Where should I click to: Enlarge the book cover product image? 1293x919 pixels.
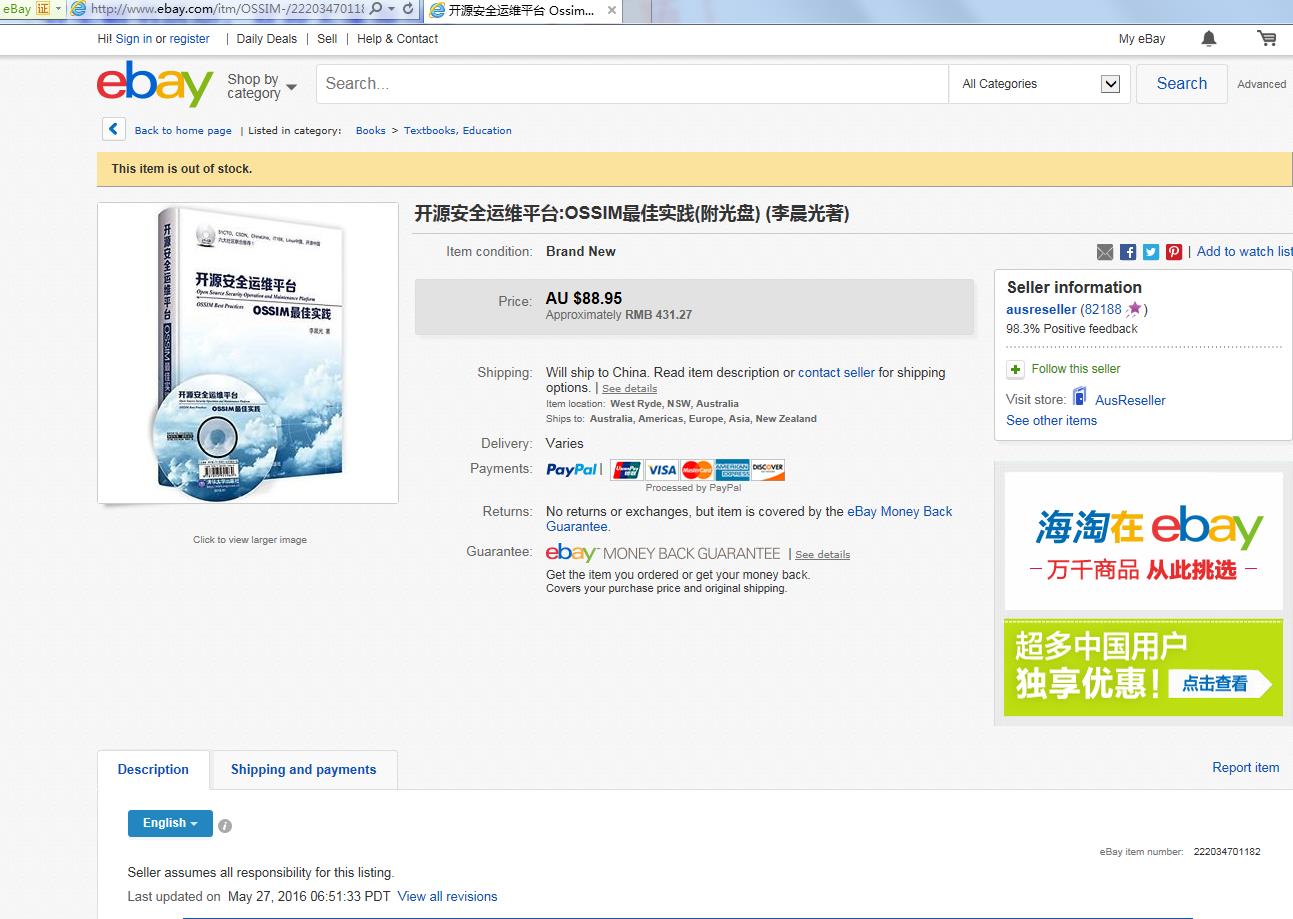click(248, 353)
